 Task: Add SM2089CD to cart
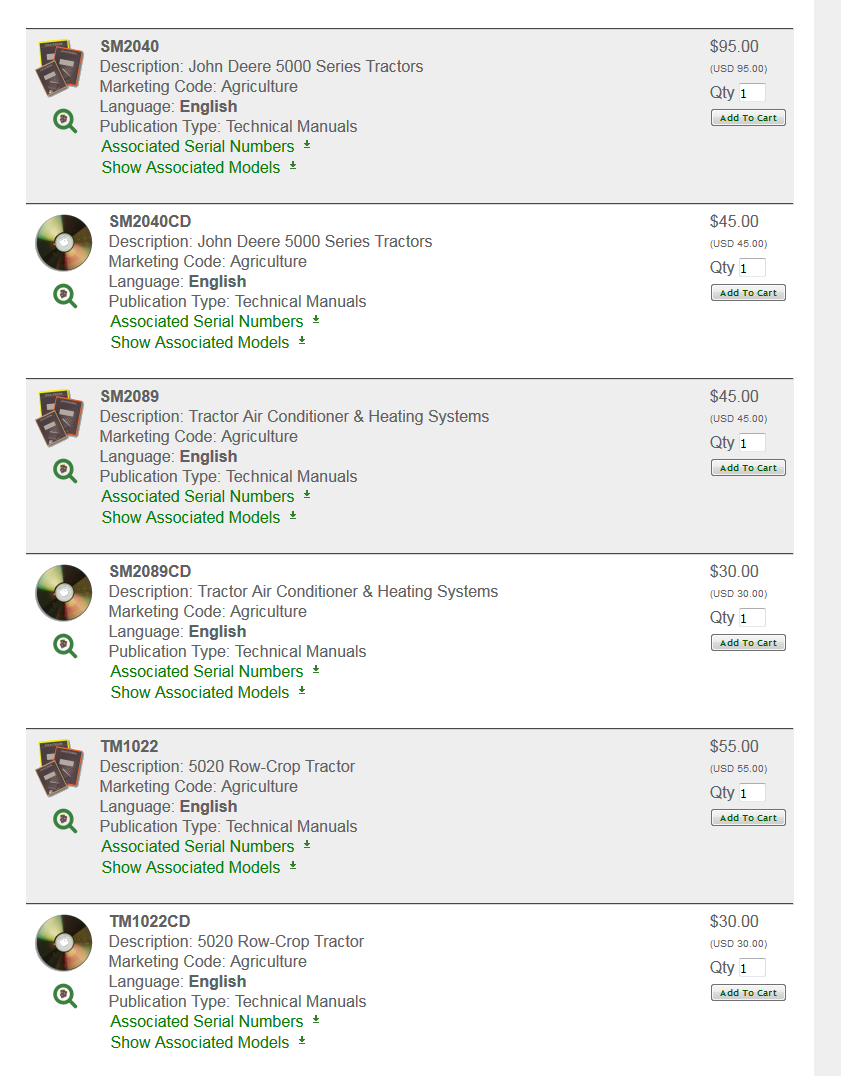coord(748,643)
